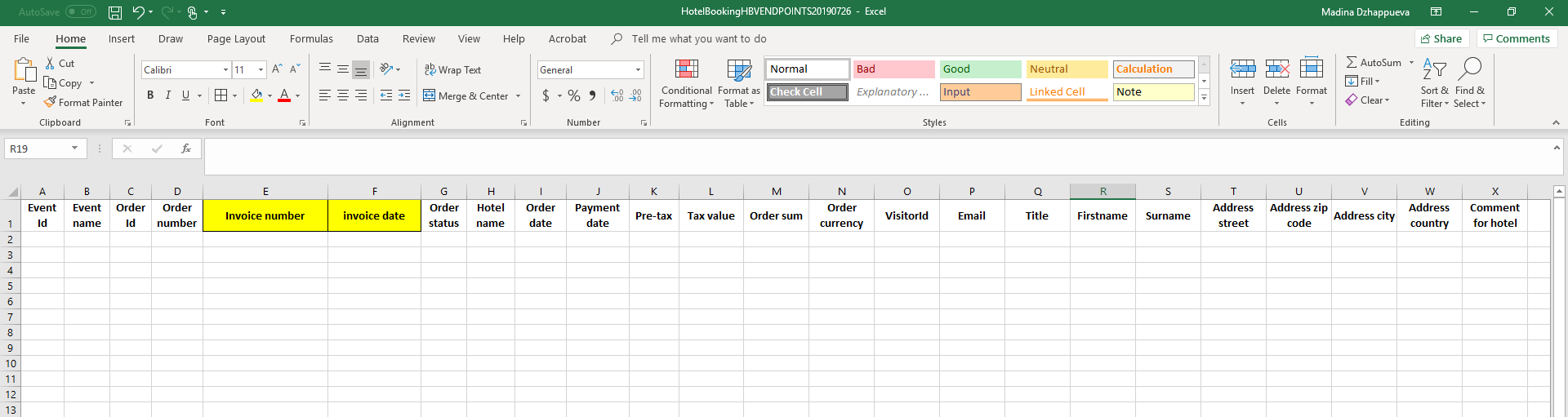
Task: Click the Format Painter brush icon
Action: coord(51,103)
